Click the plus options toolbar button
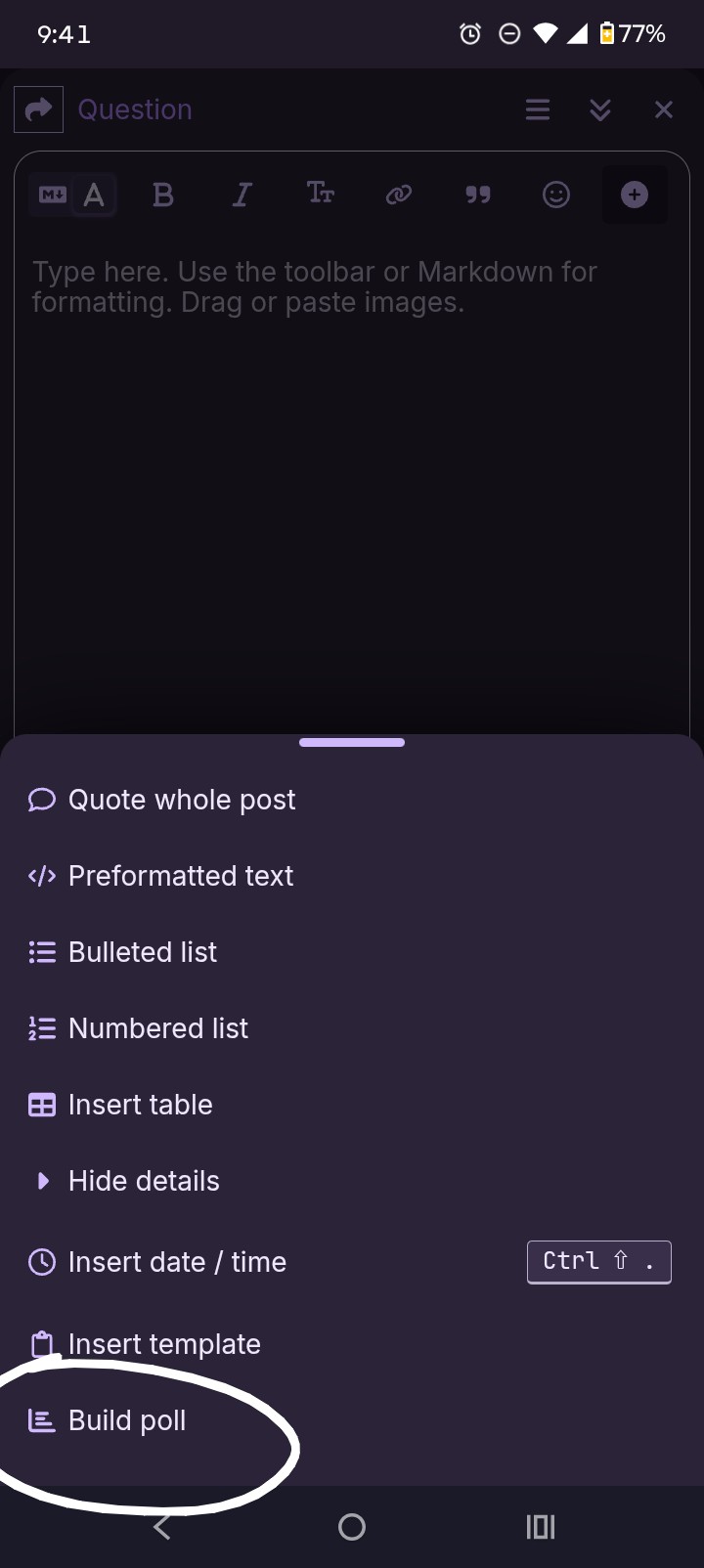704x1568 pixels. coord(635,196)
